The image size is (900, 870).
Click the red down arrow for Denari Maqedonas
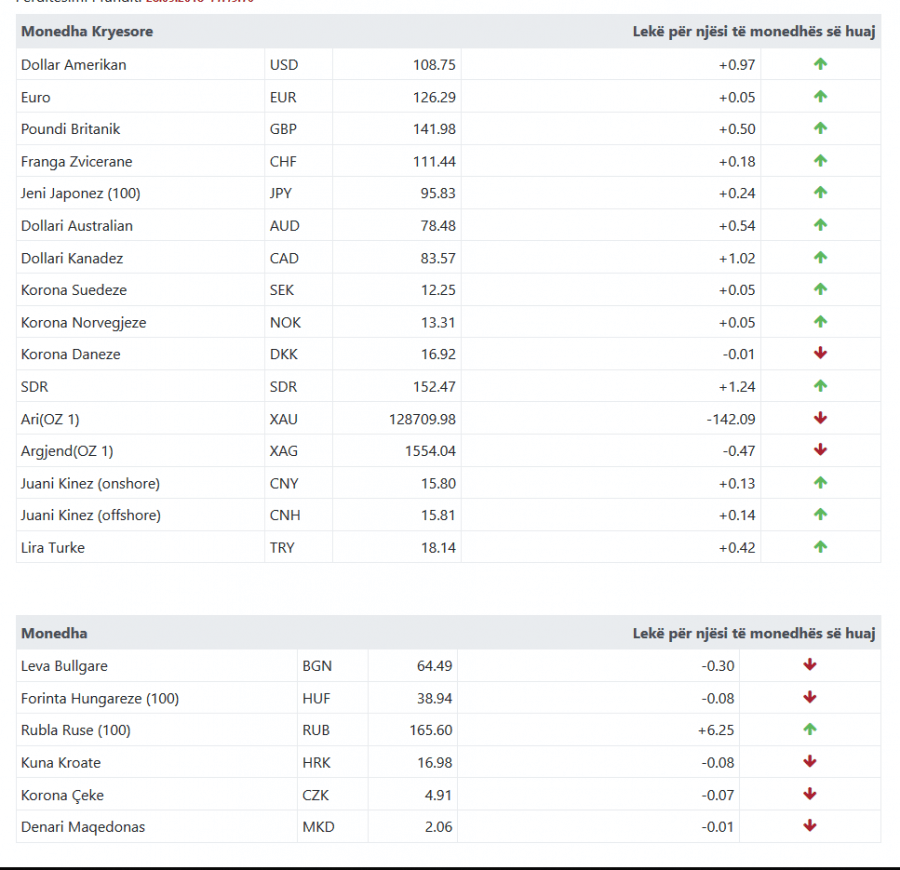coord(810,826)
